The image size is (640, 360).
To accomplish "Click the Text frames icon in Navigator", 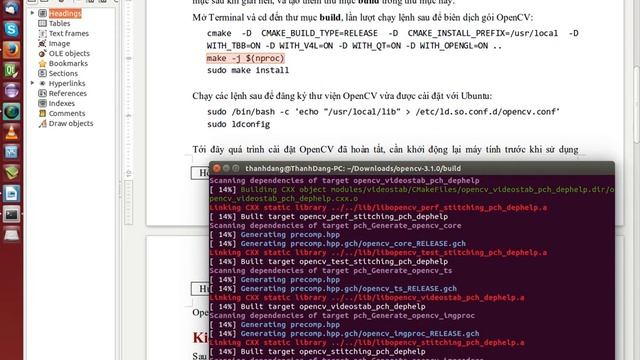I will (42, 33).
